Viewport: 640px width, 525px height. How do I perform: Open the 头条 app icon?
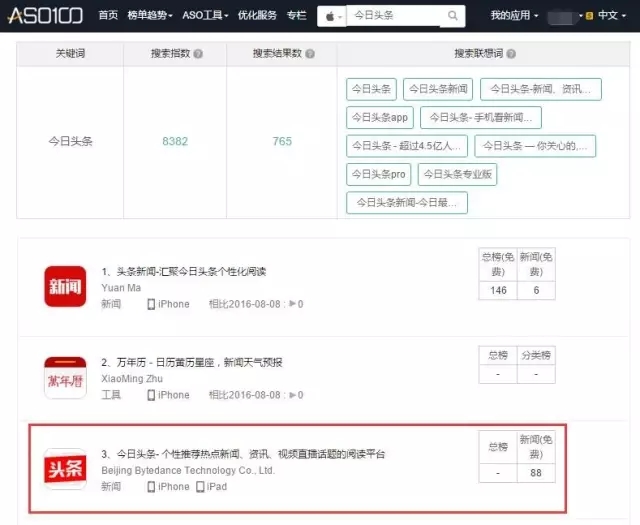tap(65, 469)
